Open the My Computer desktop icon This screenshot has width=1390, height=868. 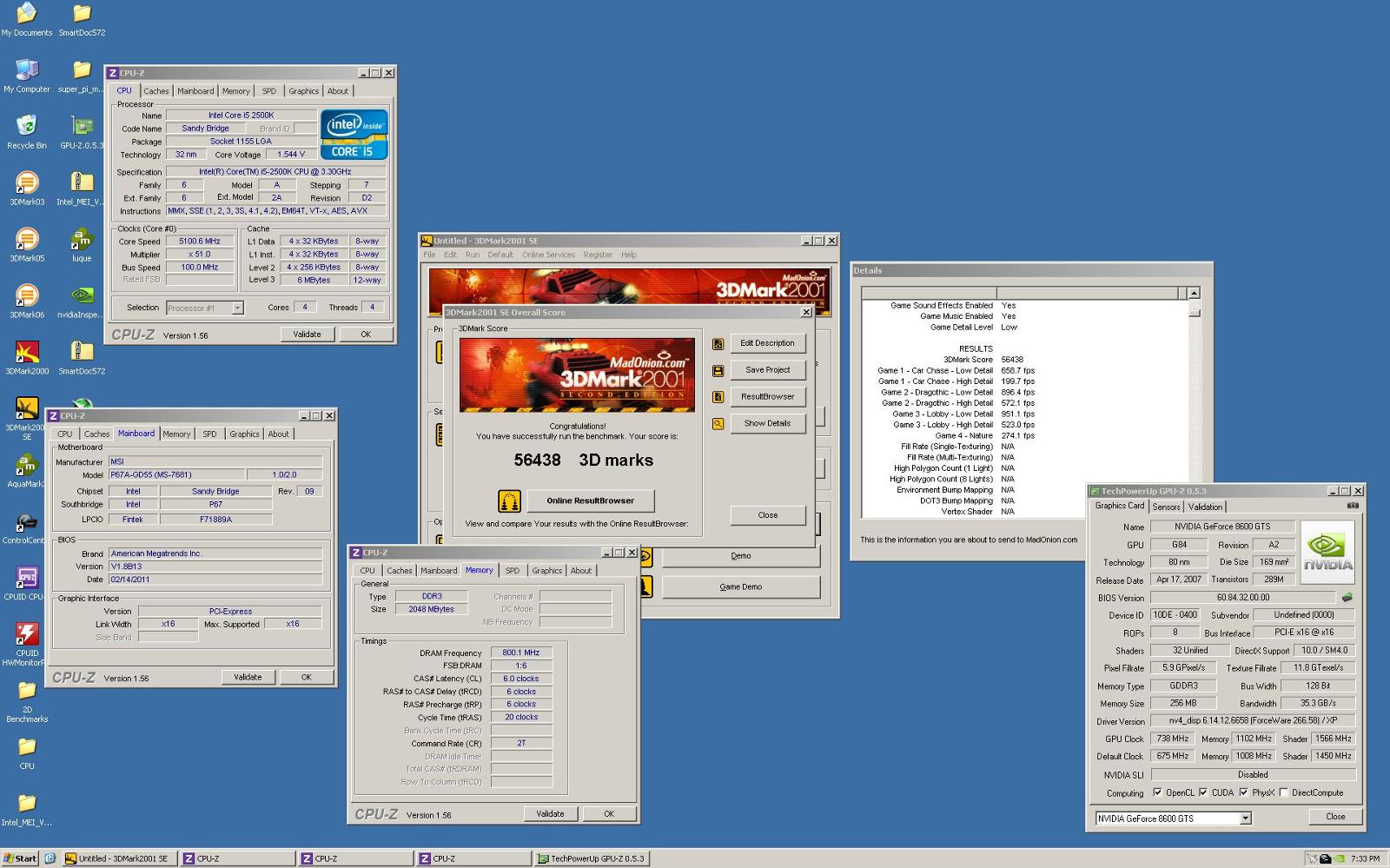27,76
